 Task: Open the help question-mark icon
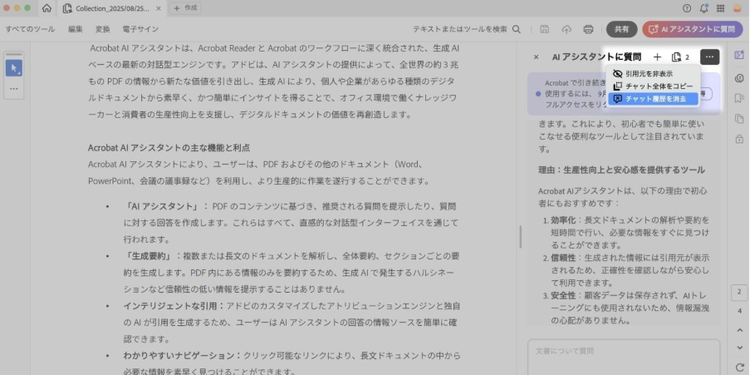click(687, 8)
